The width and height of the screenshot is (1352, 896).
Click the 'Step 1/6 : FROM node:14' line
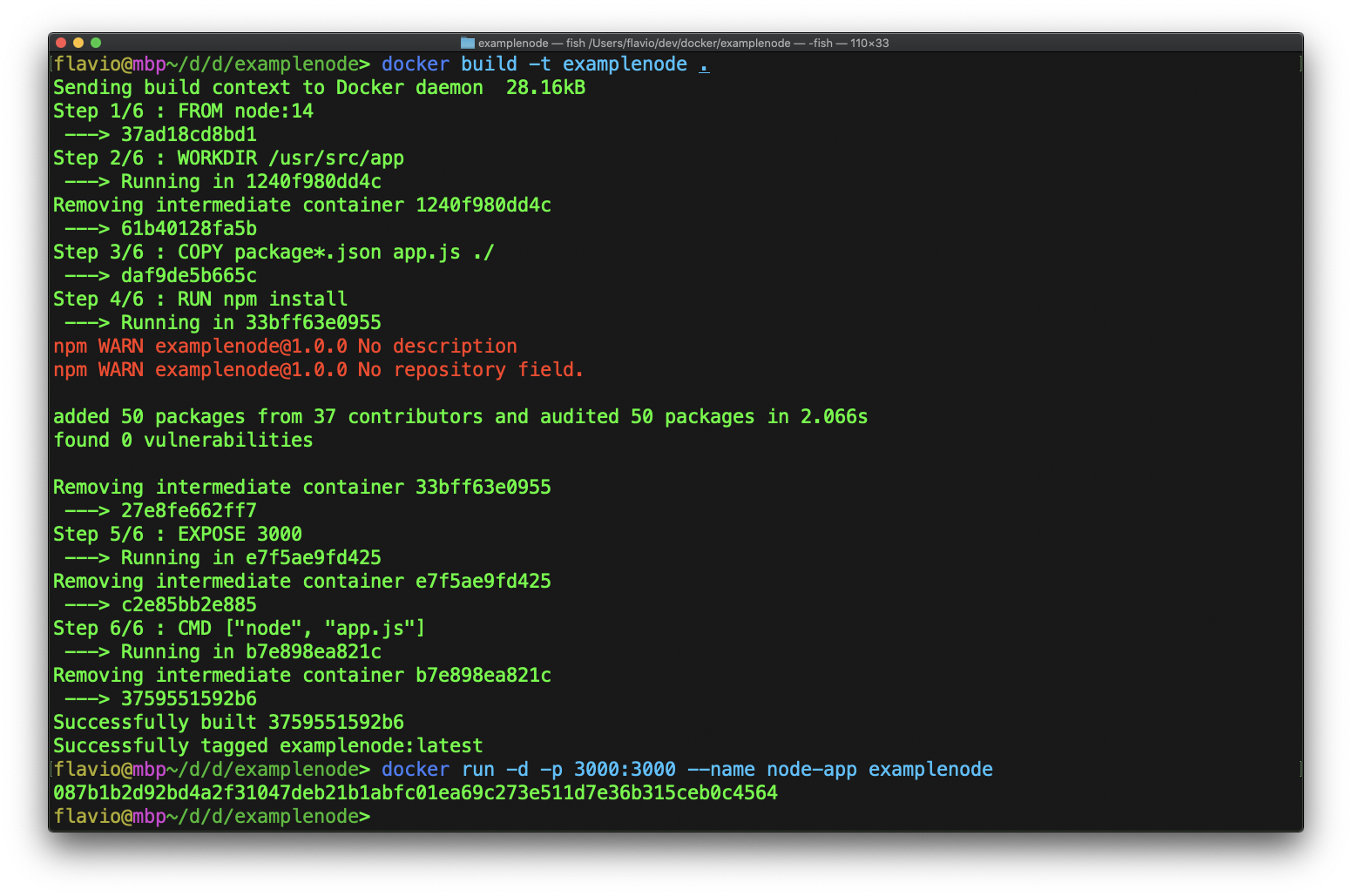(x=183, y=111)
